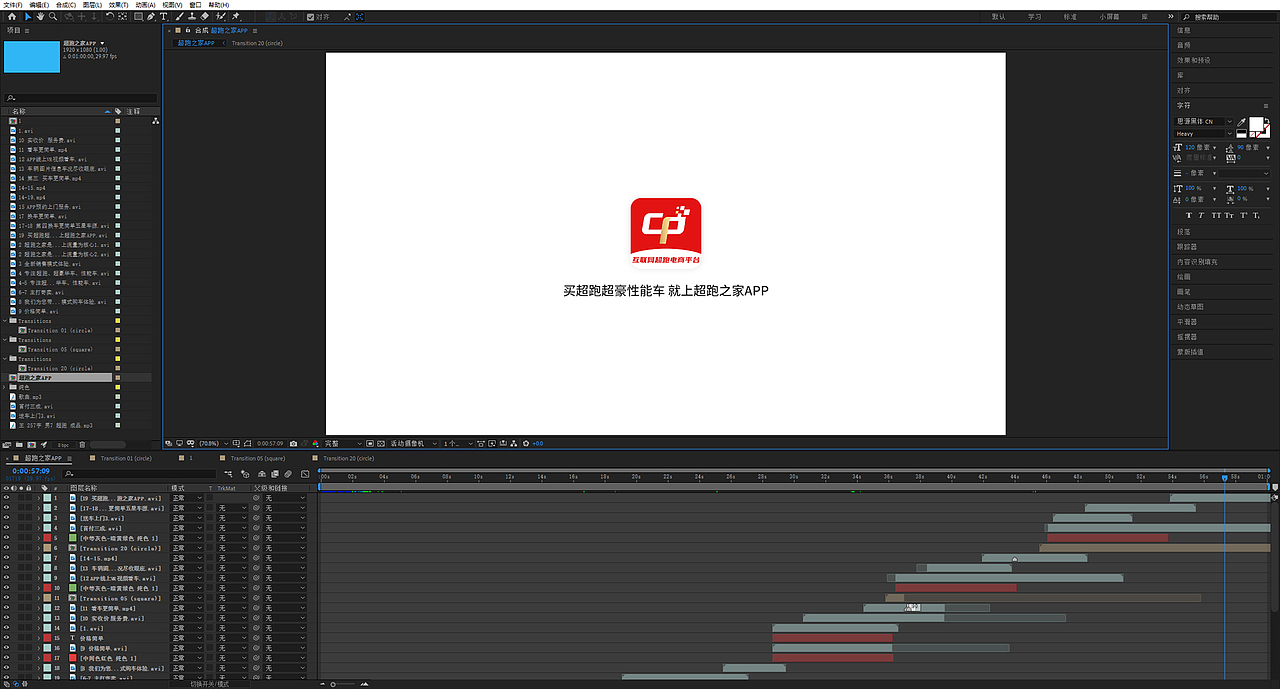Select the Selection arrow tool
The image size is (1280, 689).
(27, 17)
